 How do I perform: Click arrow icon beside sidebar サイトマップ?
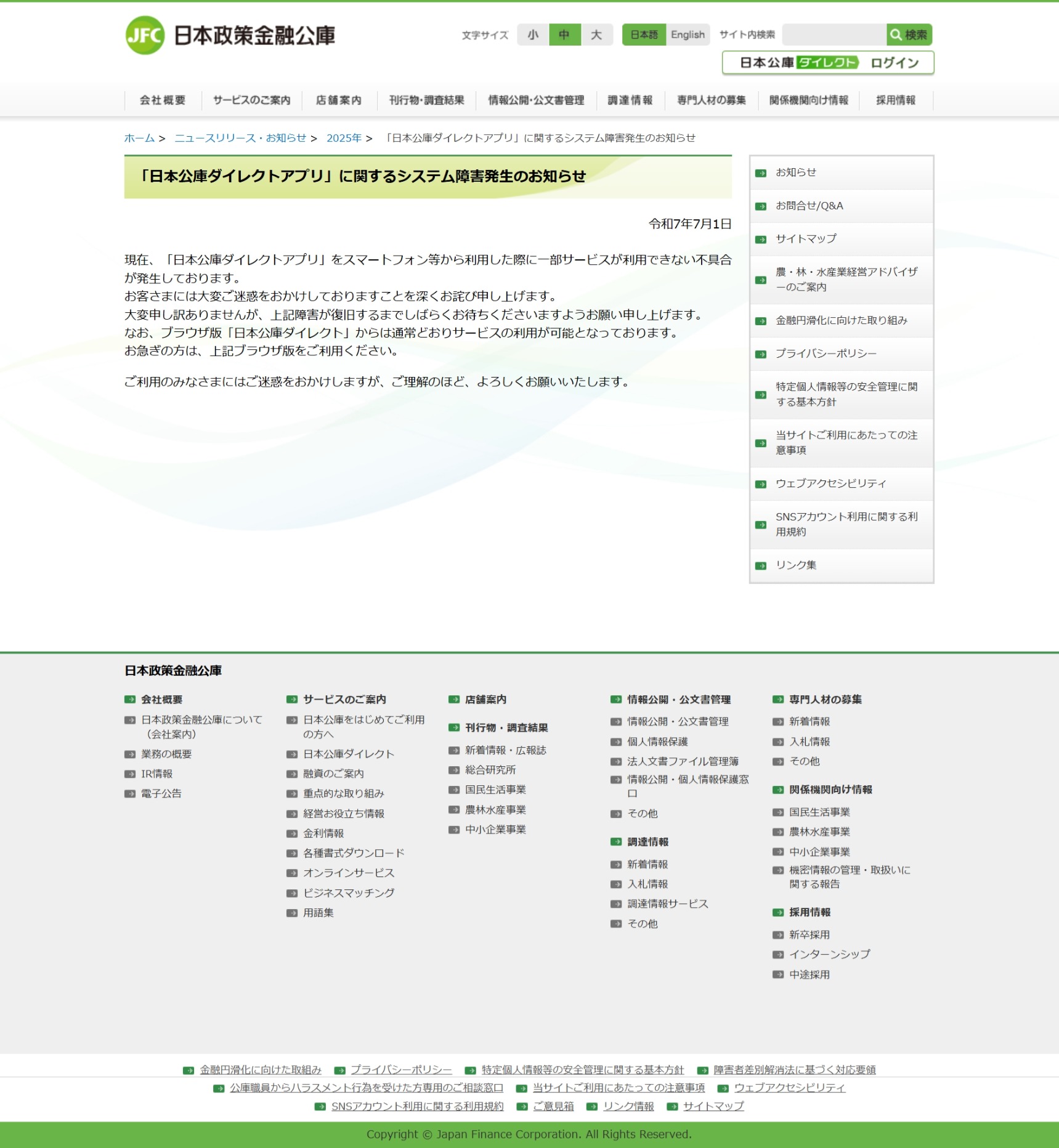click(x=761, y=240)
